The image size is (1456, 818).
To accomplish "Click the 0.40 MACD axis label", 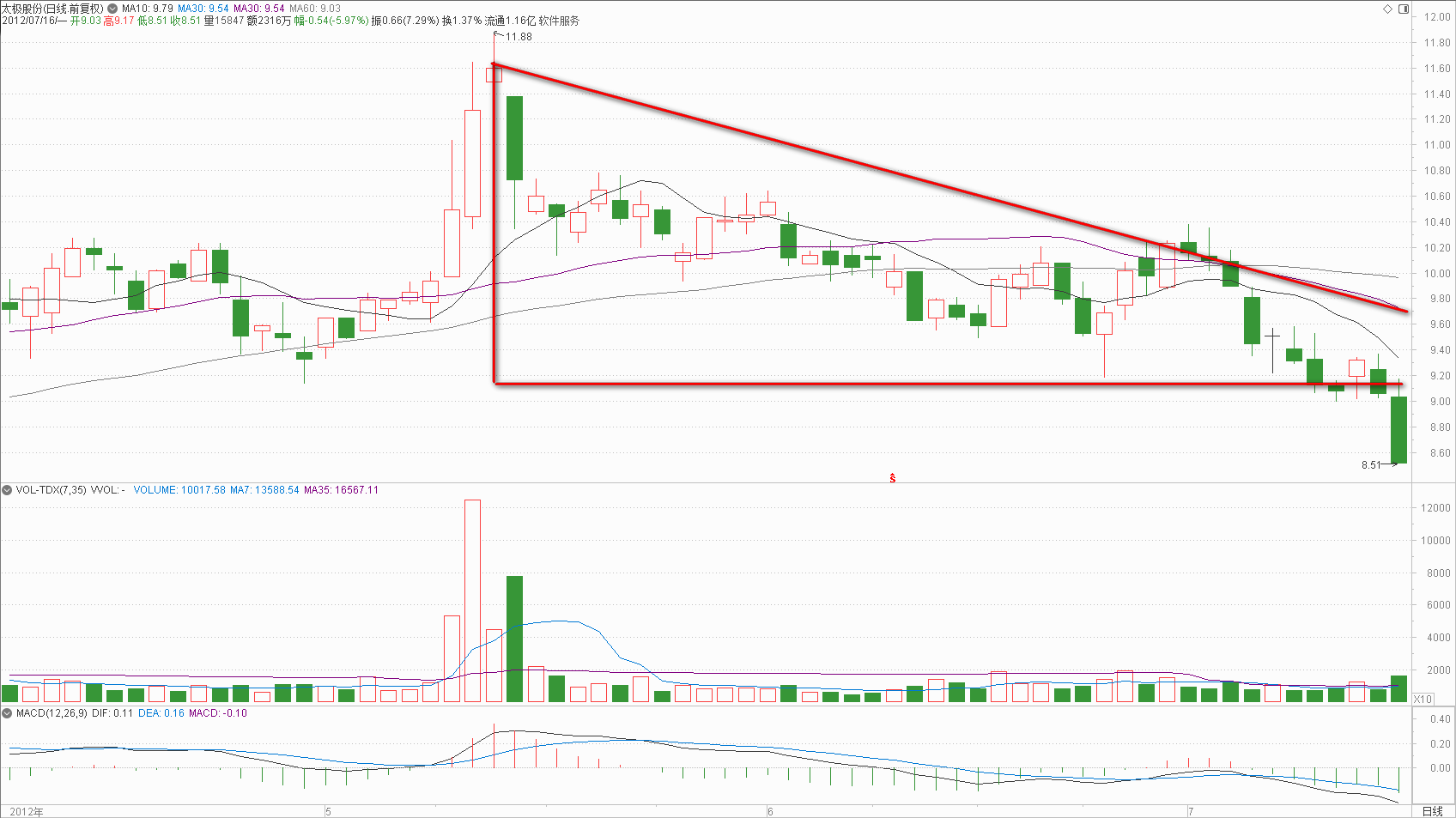I will (x=1441, y=720).
